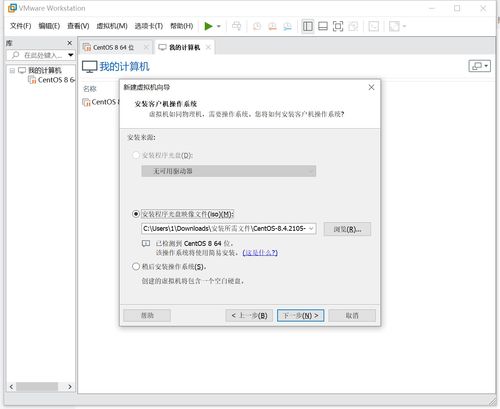Select the 安装程序光盘(D) radio button
This screenshot has width=500, height=409.
pos(136,155)
